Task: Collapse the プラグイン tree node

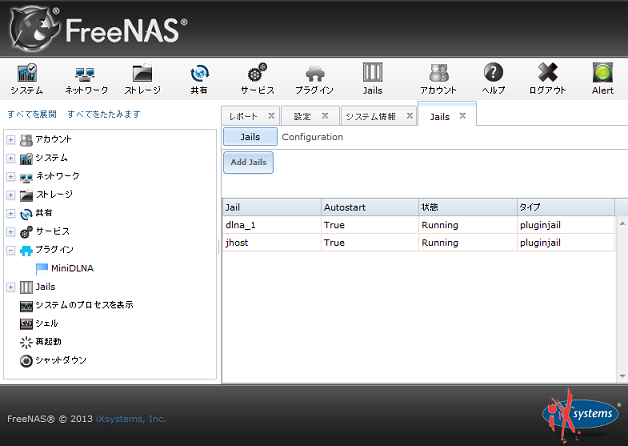Action: (11, 251)
